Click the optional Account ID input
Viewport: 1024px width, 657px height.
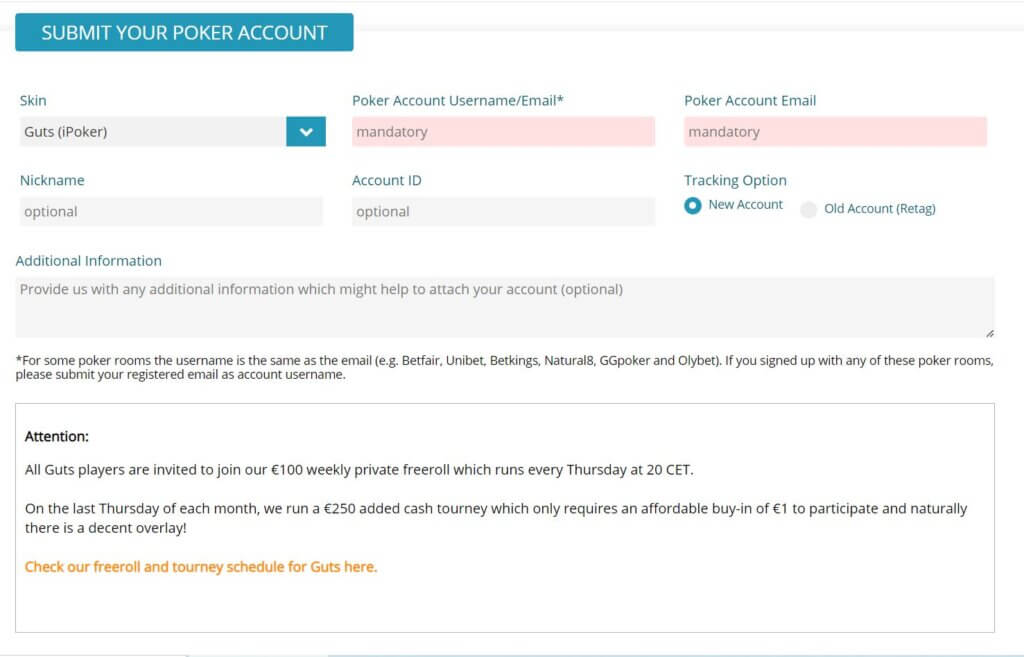coord(503,212)
